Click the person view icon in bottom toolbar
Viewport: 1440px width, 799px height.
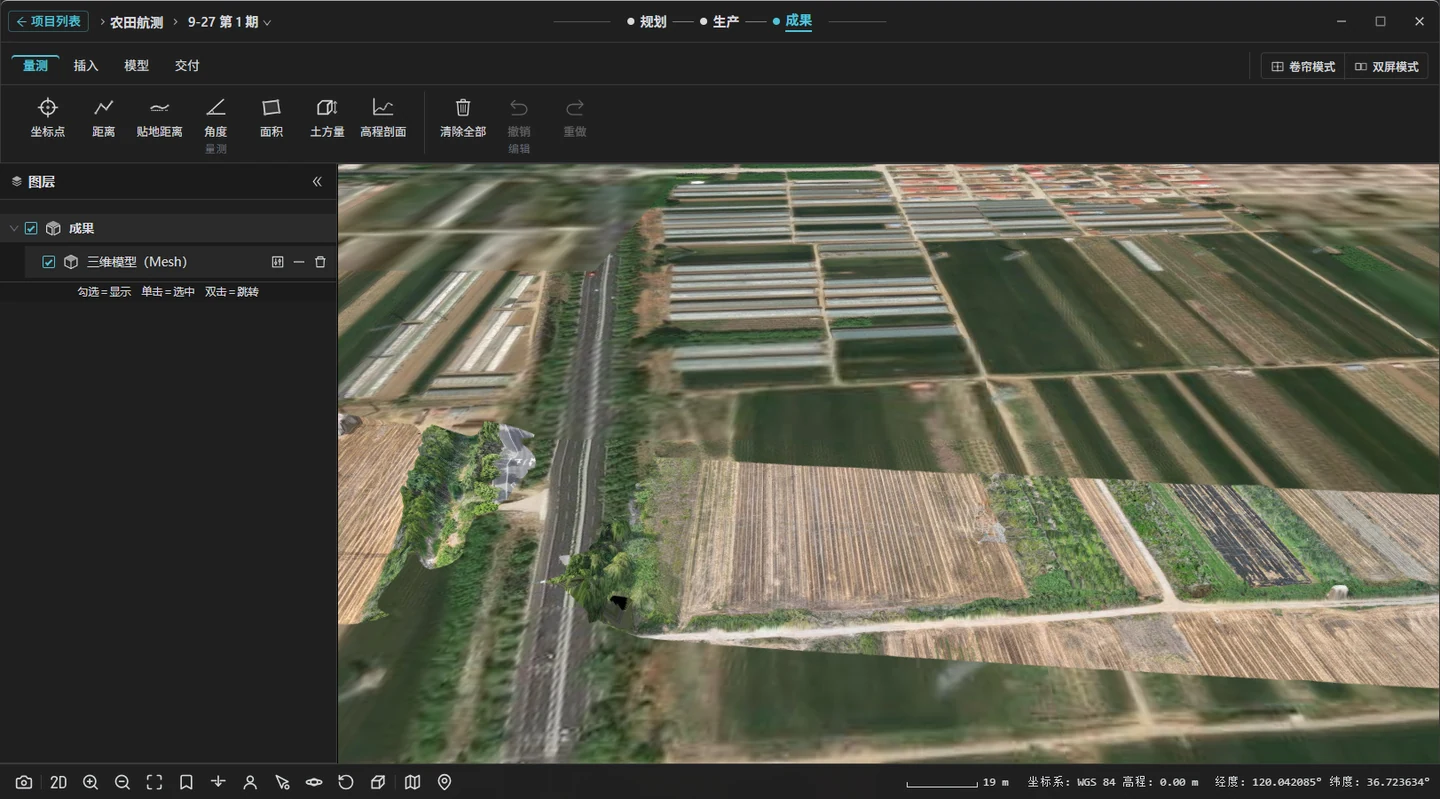coord(250,782)
